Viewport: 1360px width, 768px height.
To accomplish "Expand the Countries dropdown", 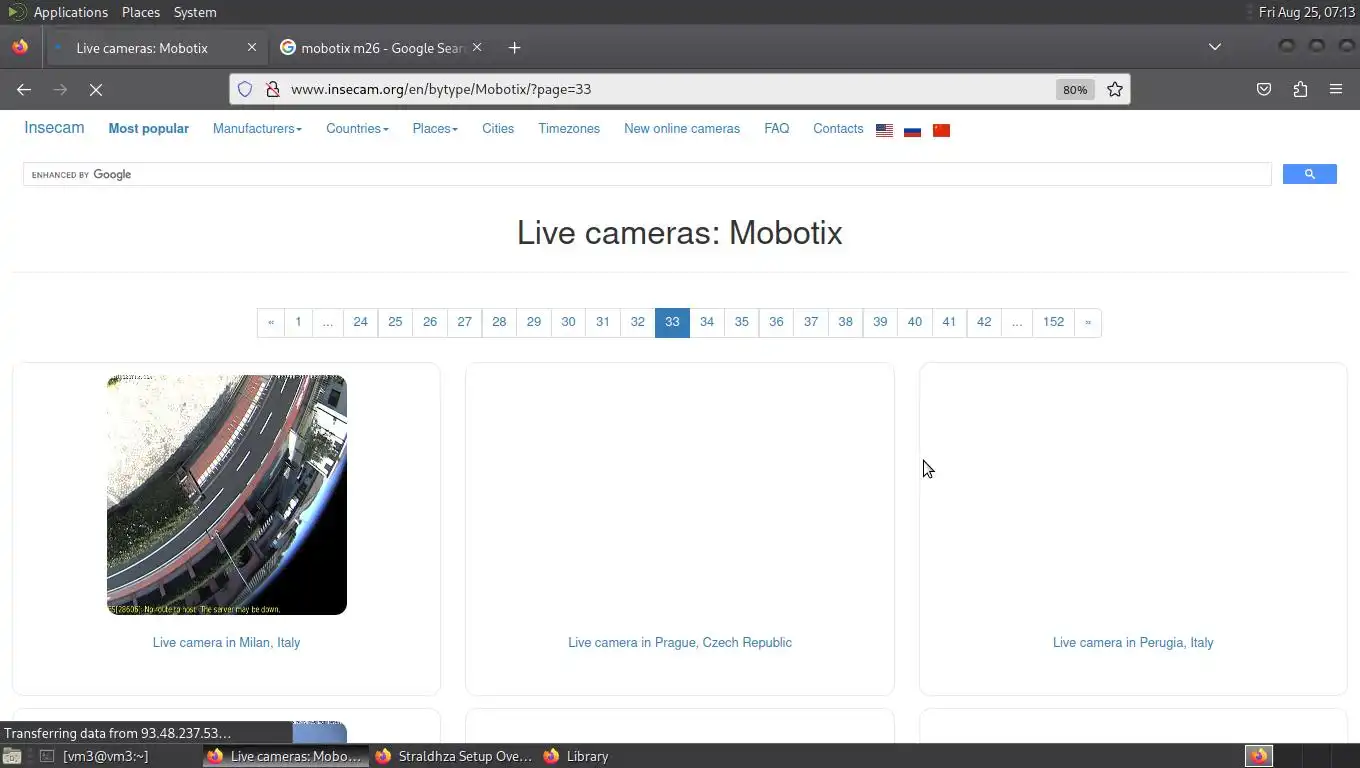I will 357,128.
